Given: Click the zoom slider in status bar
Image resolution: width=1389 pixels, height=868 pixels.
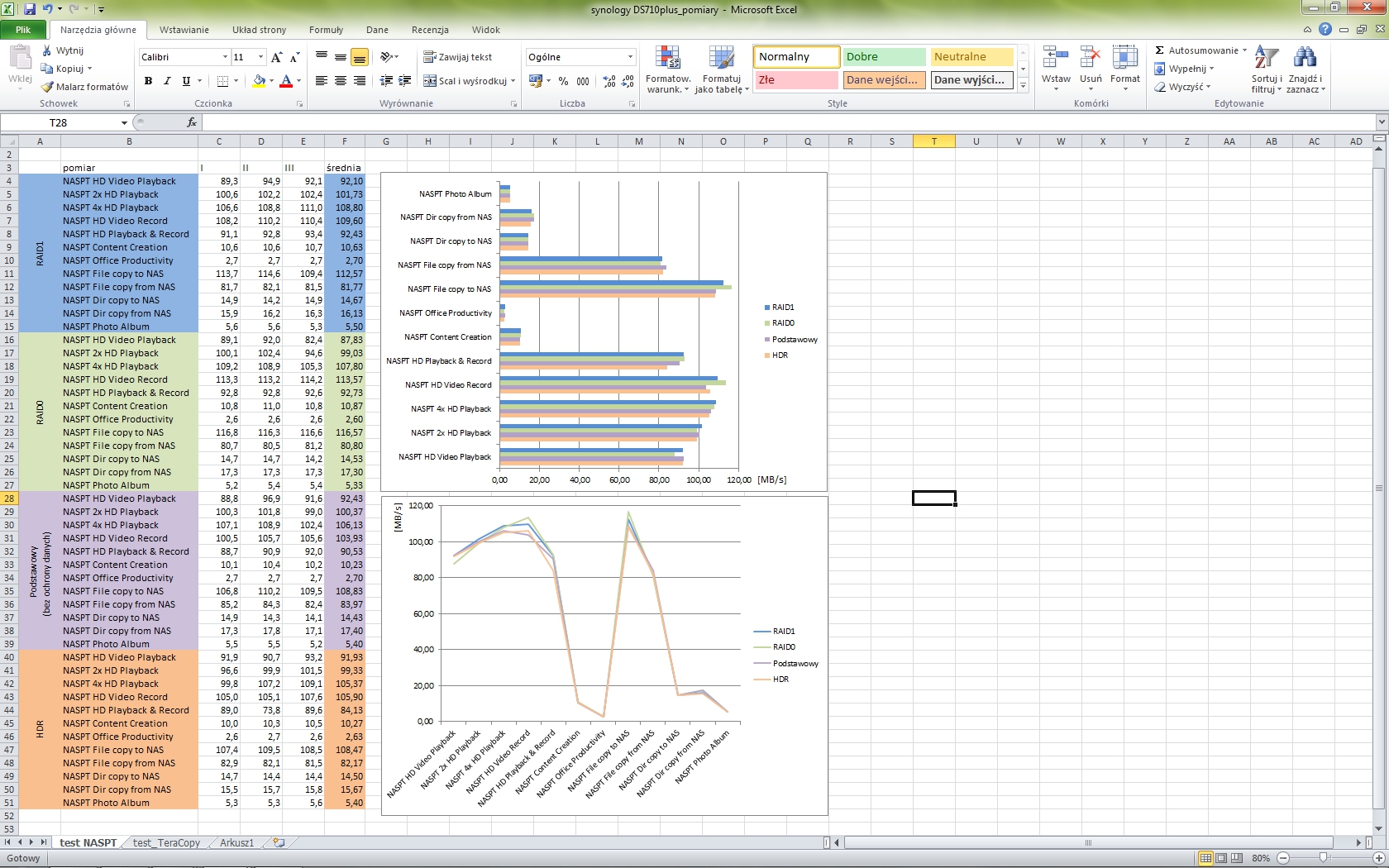Looking at the screenshot, I should click(1323, 858).
